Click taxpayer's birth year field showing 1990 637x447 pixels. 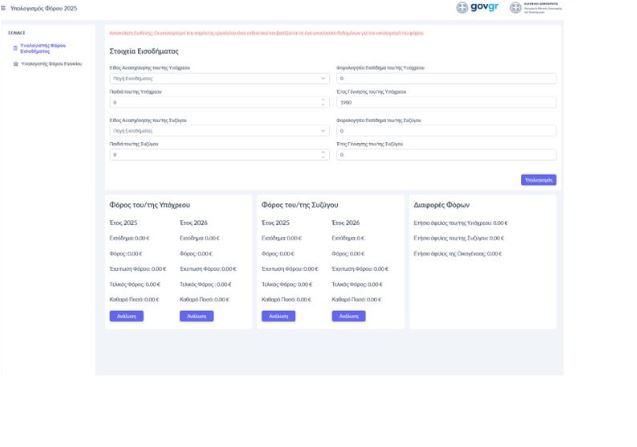tap(446, 102)
